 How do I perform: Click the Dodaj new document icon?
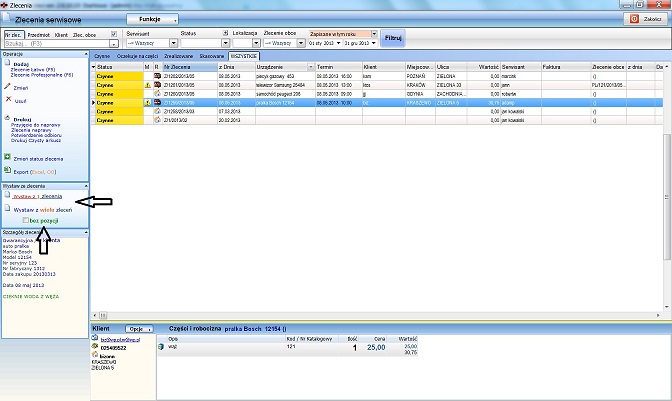tap(7, 63)
